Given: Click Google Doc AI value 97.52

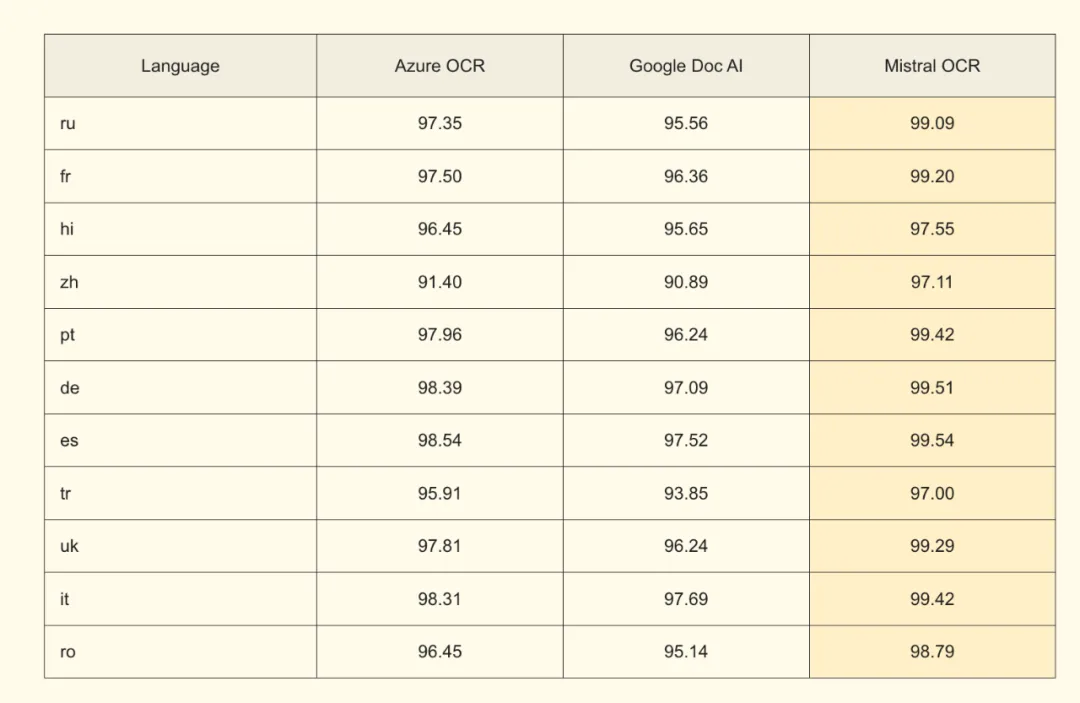Looking at the screenshot, I should pyautogui.click(x=686, y=441).
